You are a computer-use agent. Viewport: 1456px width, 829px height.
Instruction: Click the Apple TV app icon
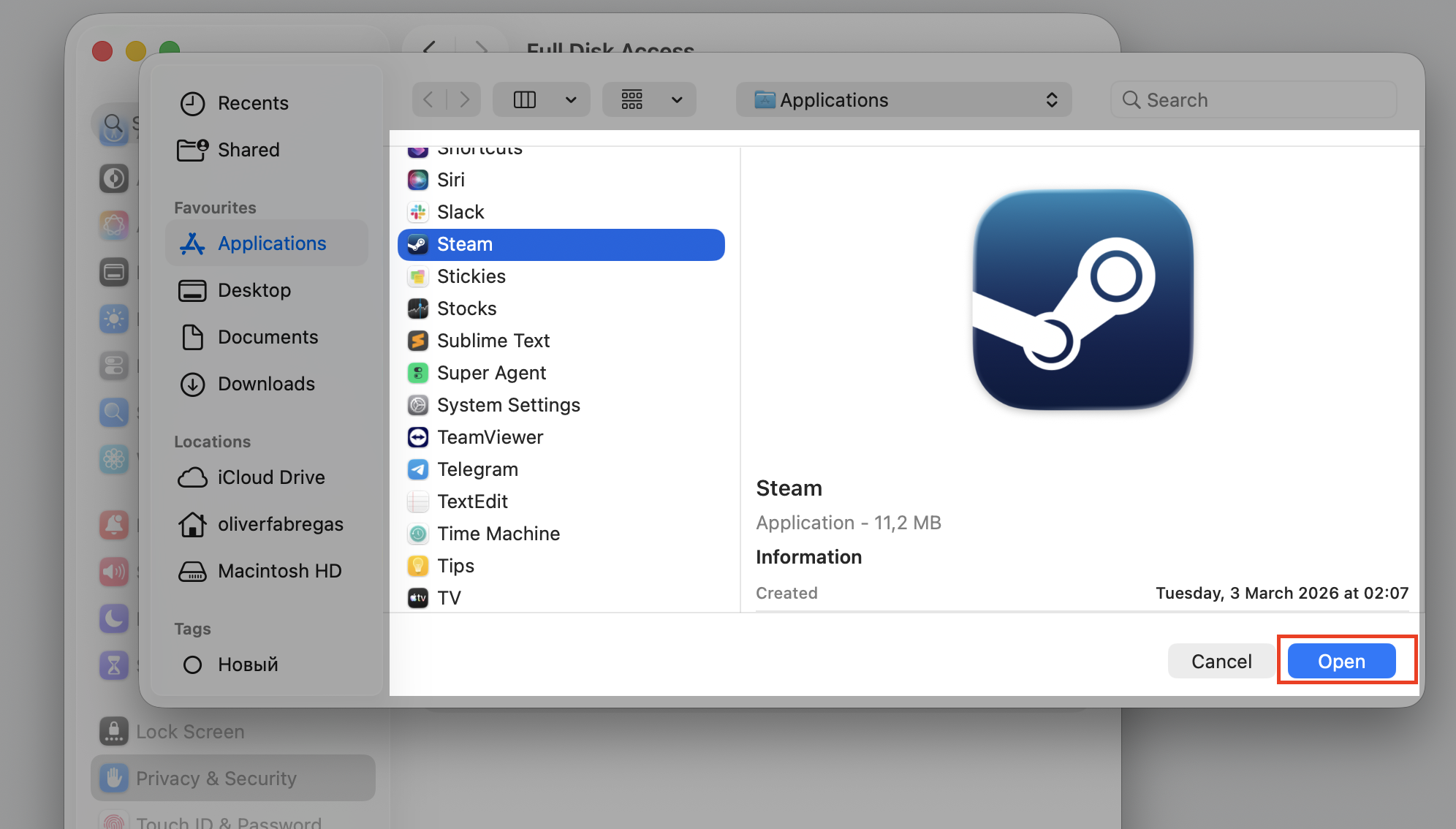[418, 598]
